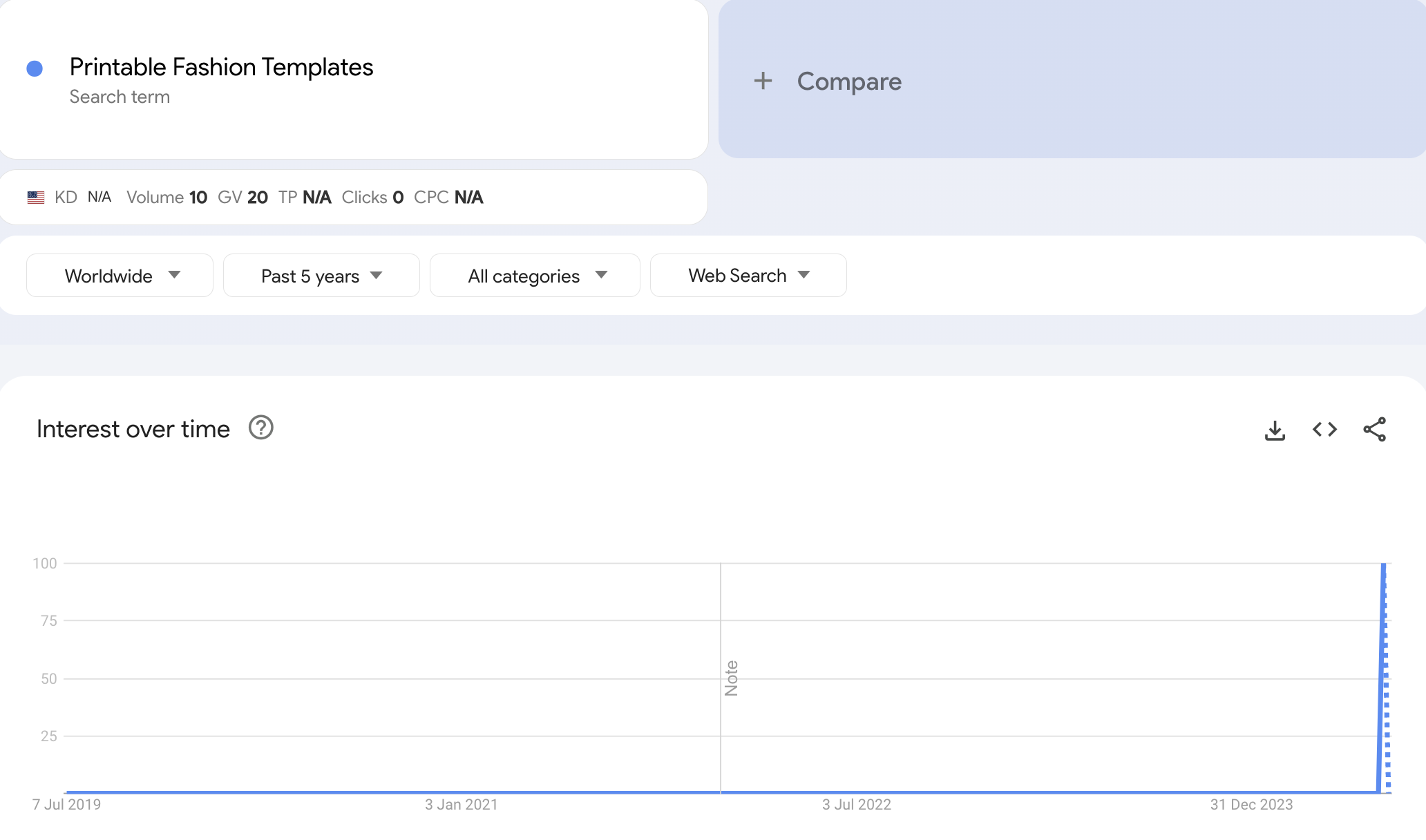Expand the Past 5 years dropdown

(x=321, y=276)
